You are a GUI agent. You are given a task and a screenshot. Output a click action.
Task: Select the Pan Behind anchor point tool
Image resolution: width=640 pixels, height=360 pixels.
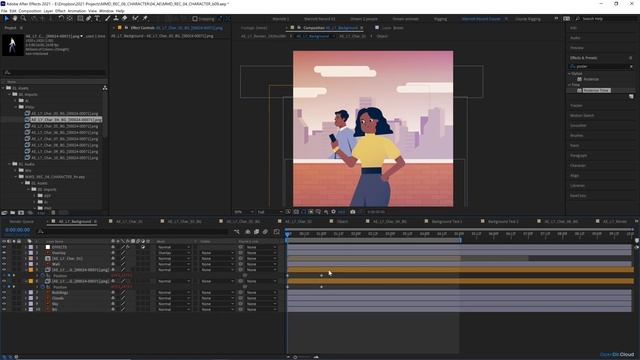(x=70, y=18)
